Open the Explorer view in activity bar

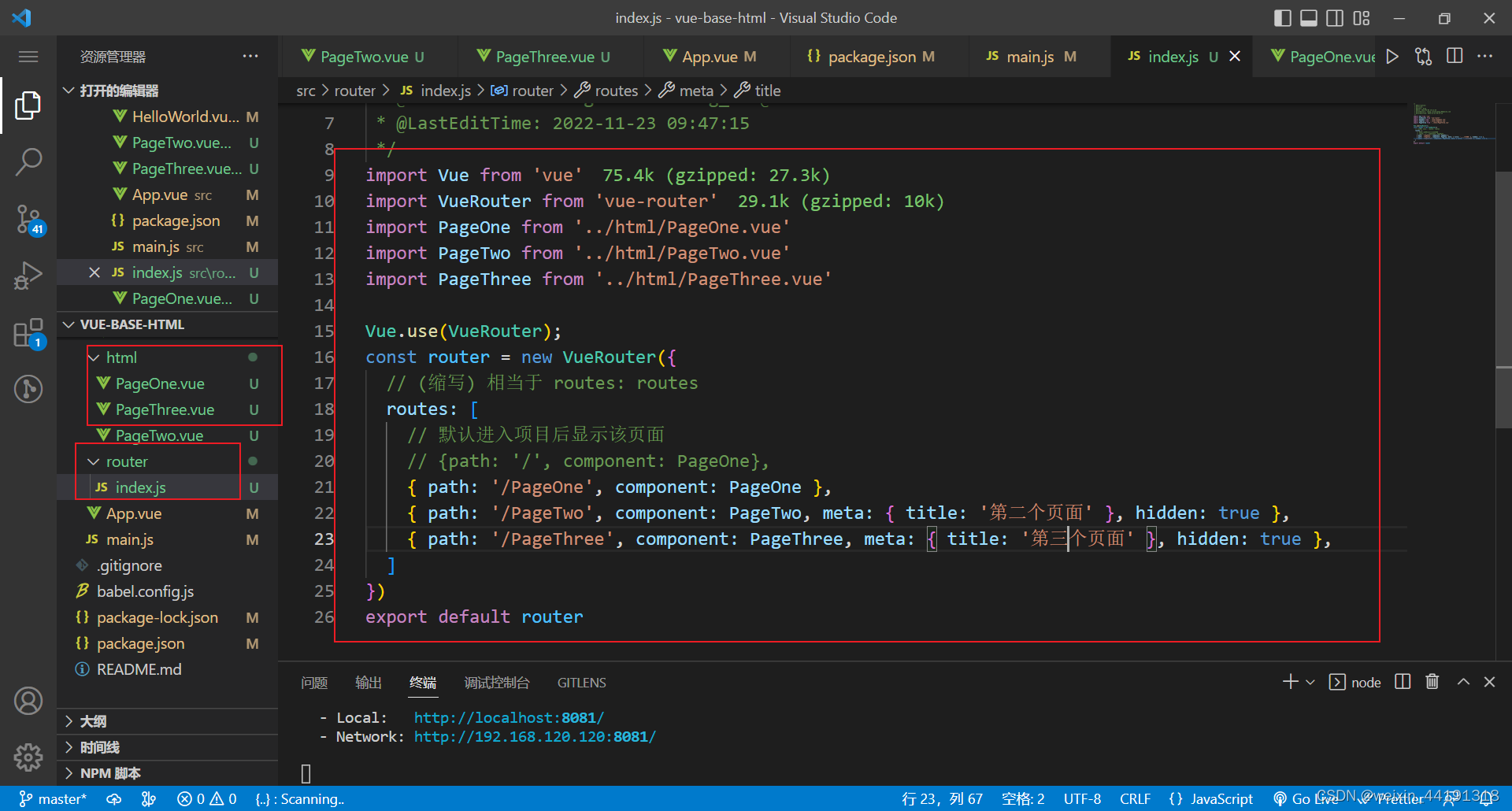[28, 105]
